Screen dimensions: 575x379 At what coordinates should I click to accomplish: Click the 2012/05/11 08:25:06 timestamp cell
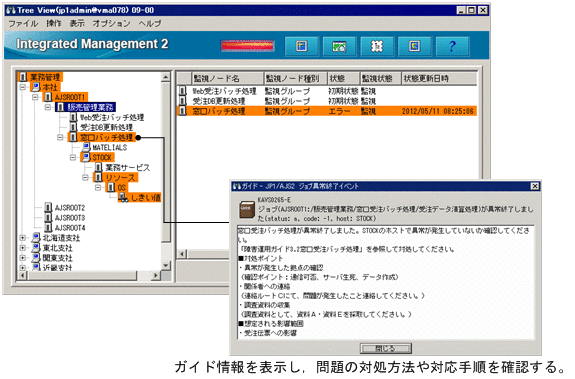438,111
